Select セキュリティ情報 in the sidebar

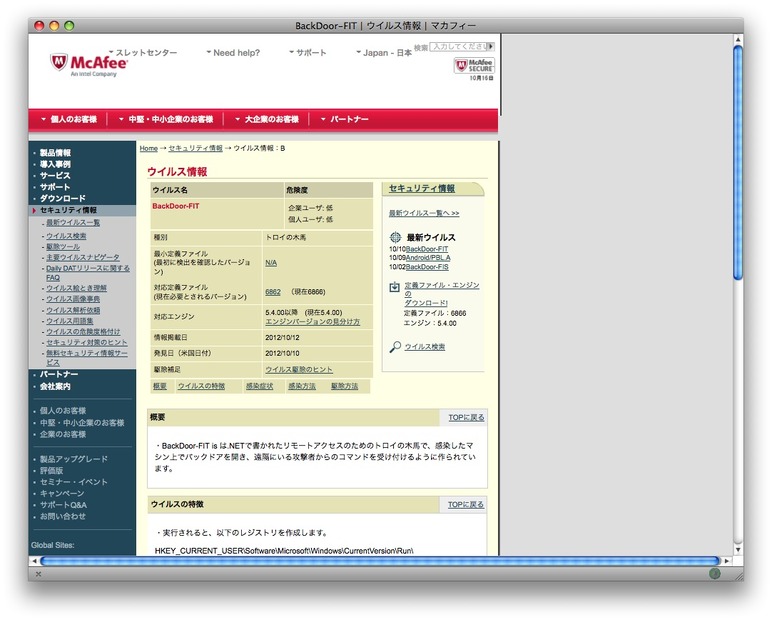pos(68,210)
